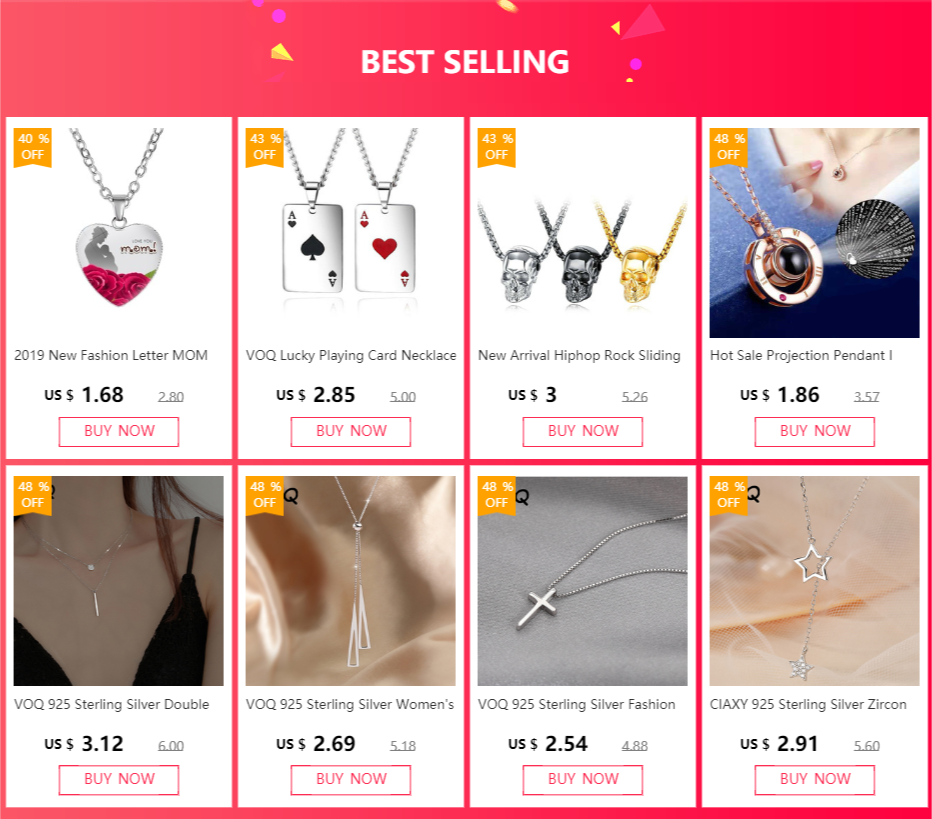Click BUY NOW under VOQ Lucky Playing Card
This screenshot has width=932, height=819.
(351, 431)
